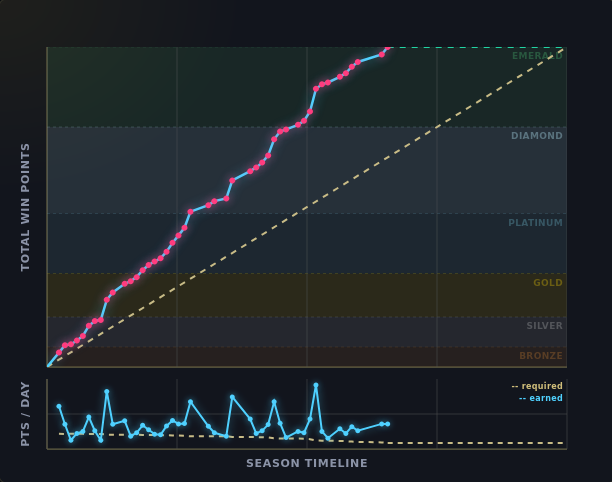The image size is (612, 482).
Task: Click the SILVER tier label
Action: coord(544,325)
